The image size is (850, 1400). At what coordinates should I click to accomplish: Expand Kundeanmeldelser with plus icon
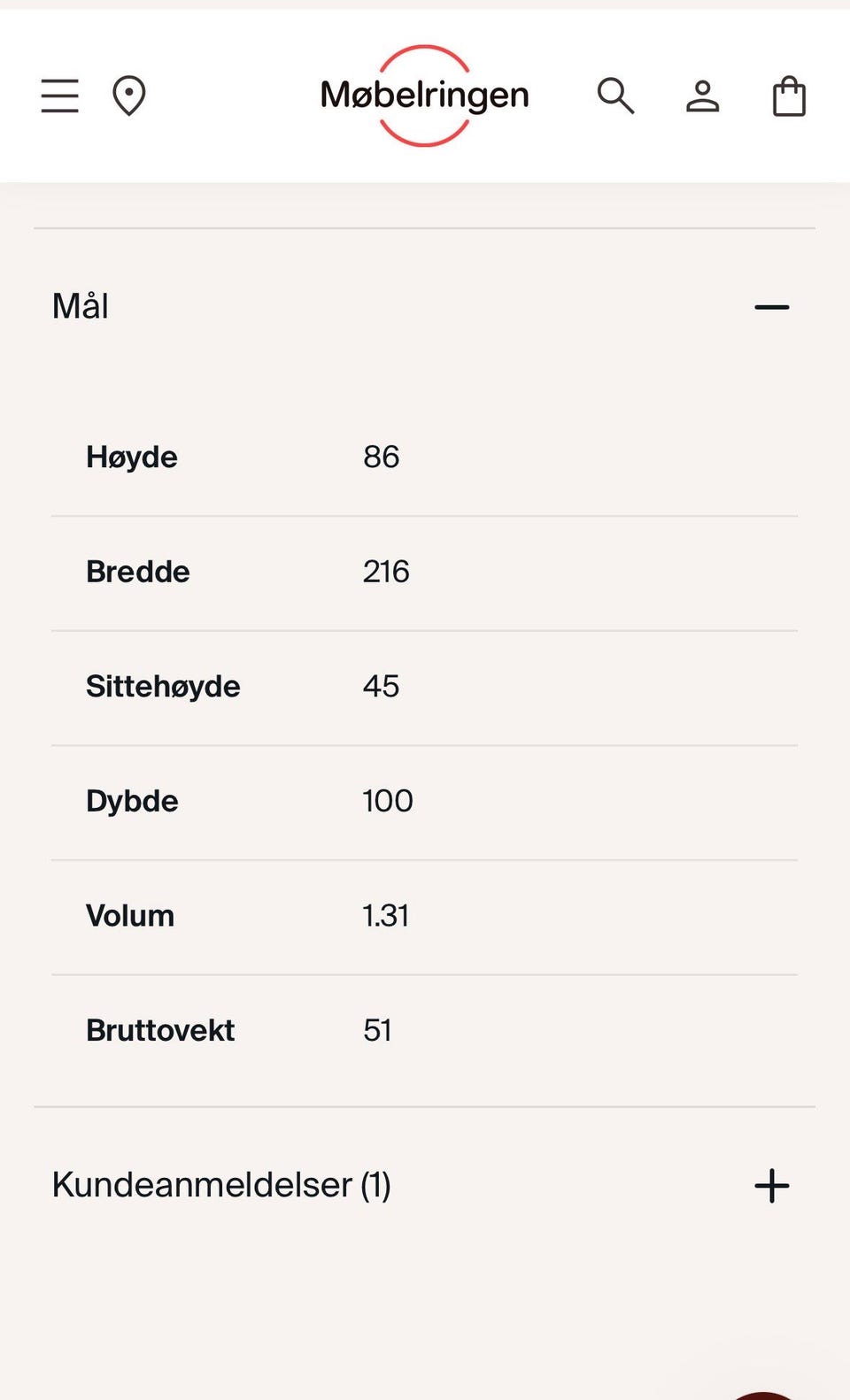click(771, 1186)
